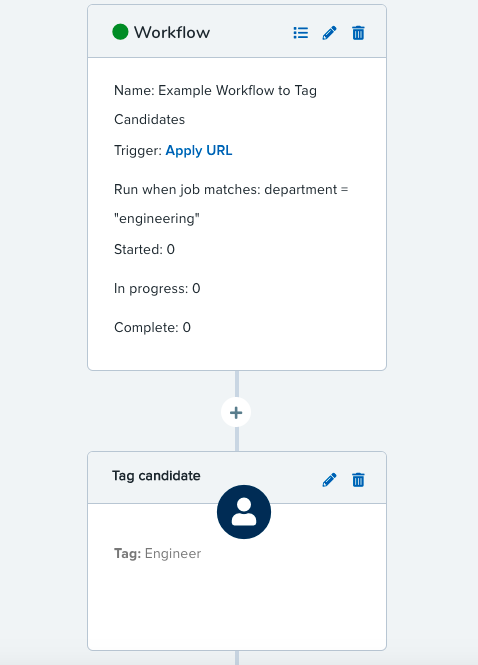The width and height of the screenshot is (478, 665).
Task: Edit the Tag candidate step
Action: [x=330, y=480]
